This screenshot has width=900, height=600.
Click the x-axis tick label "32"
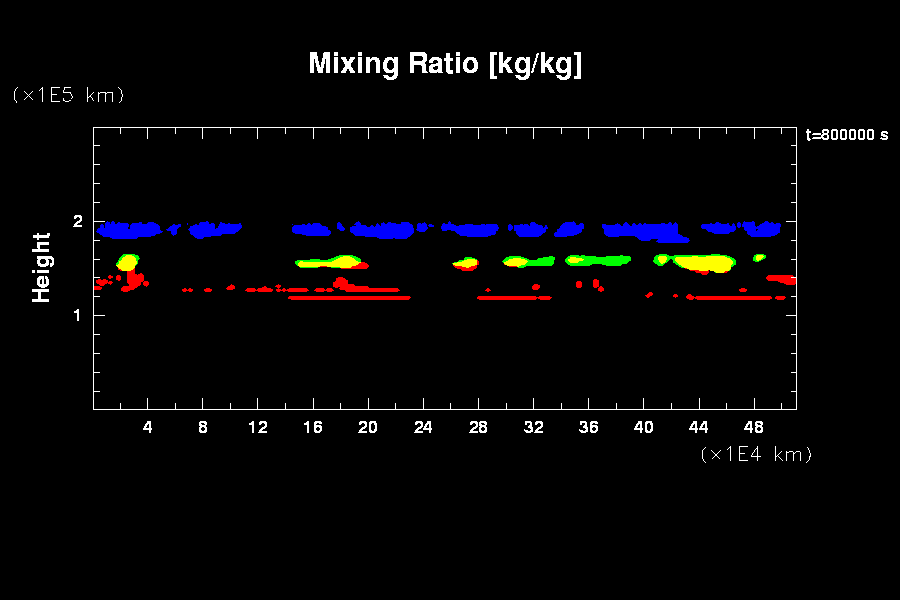click(x=534, y=427)
